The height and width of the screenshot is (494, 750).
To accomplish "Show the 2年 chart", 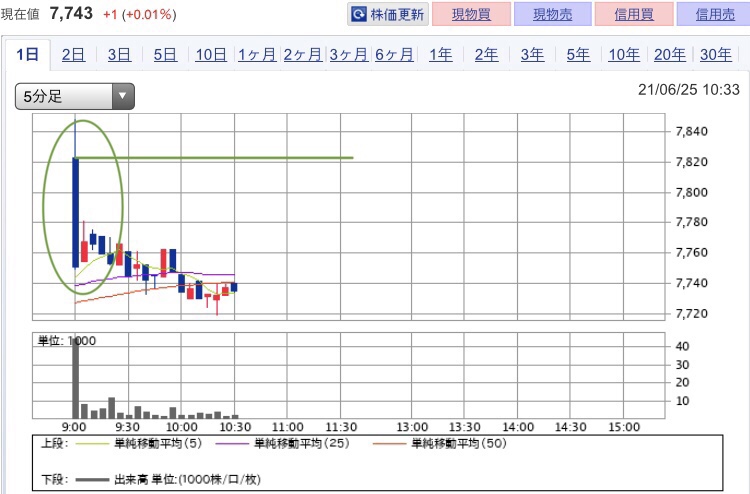I will coord(486,55).
